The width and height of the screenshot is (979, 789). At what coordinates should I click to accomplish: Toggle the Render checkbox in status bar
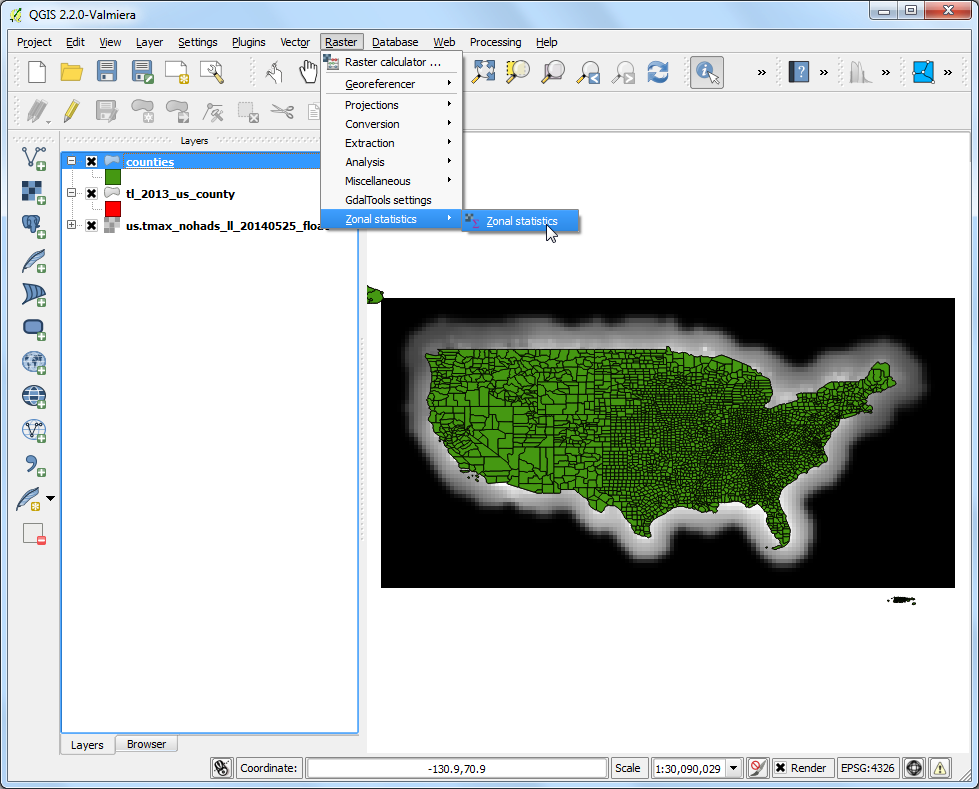click(780, 768)
